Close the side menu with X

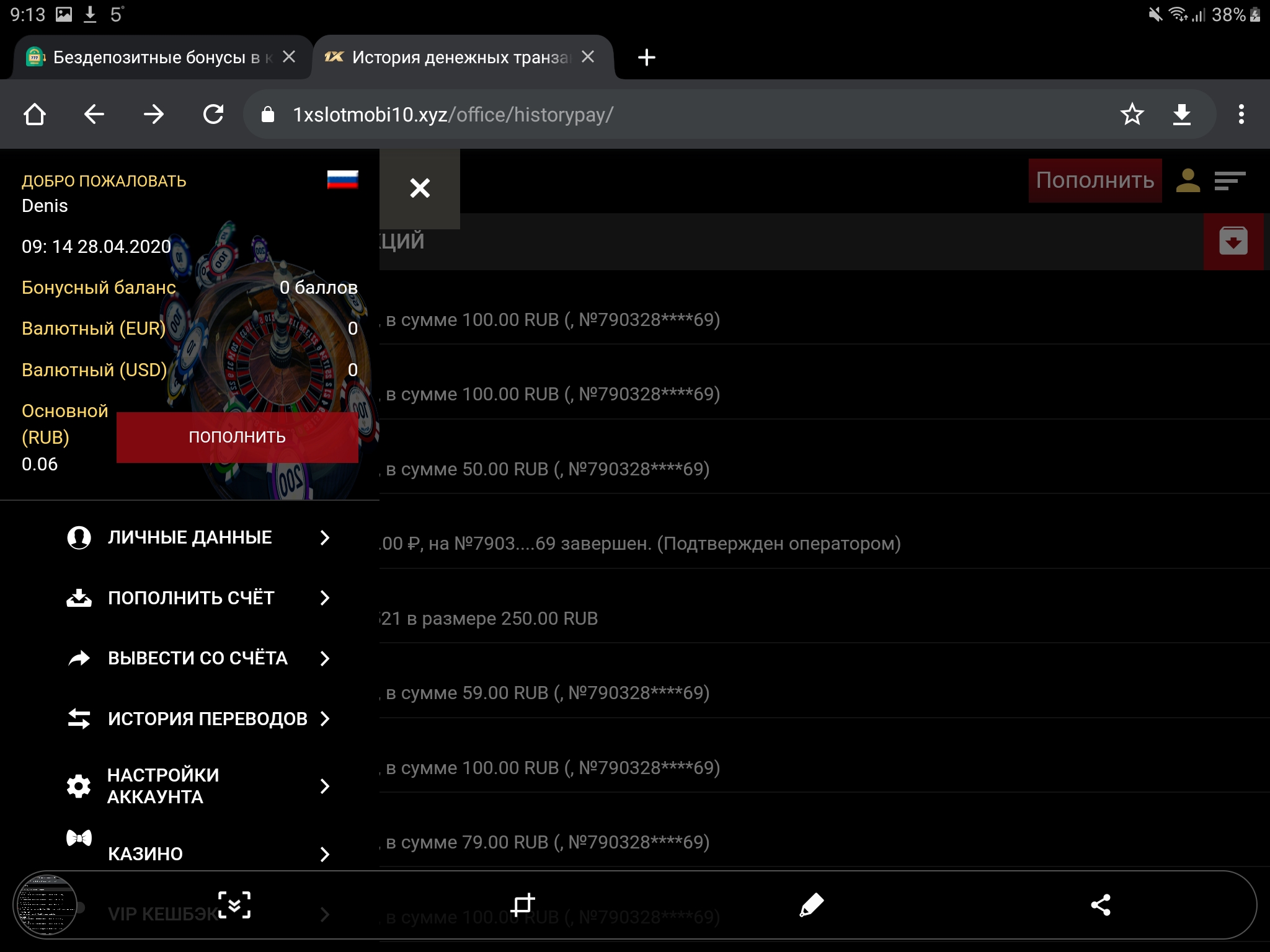click(420, 188)
